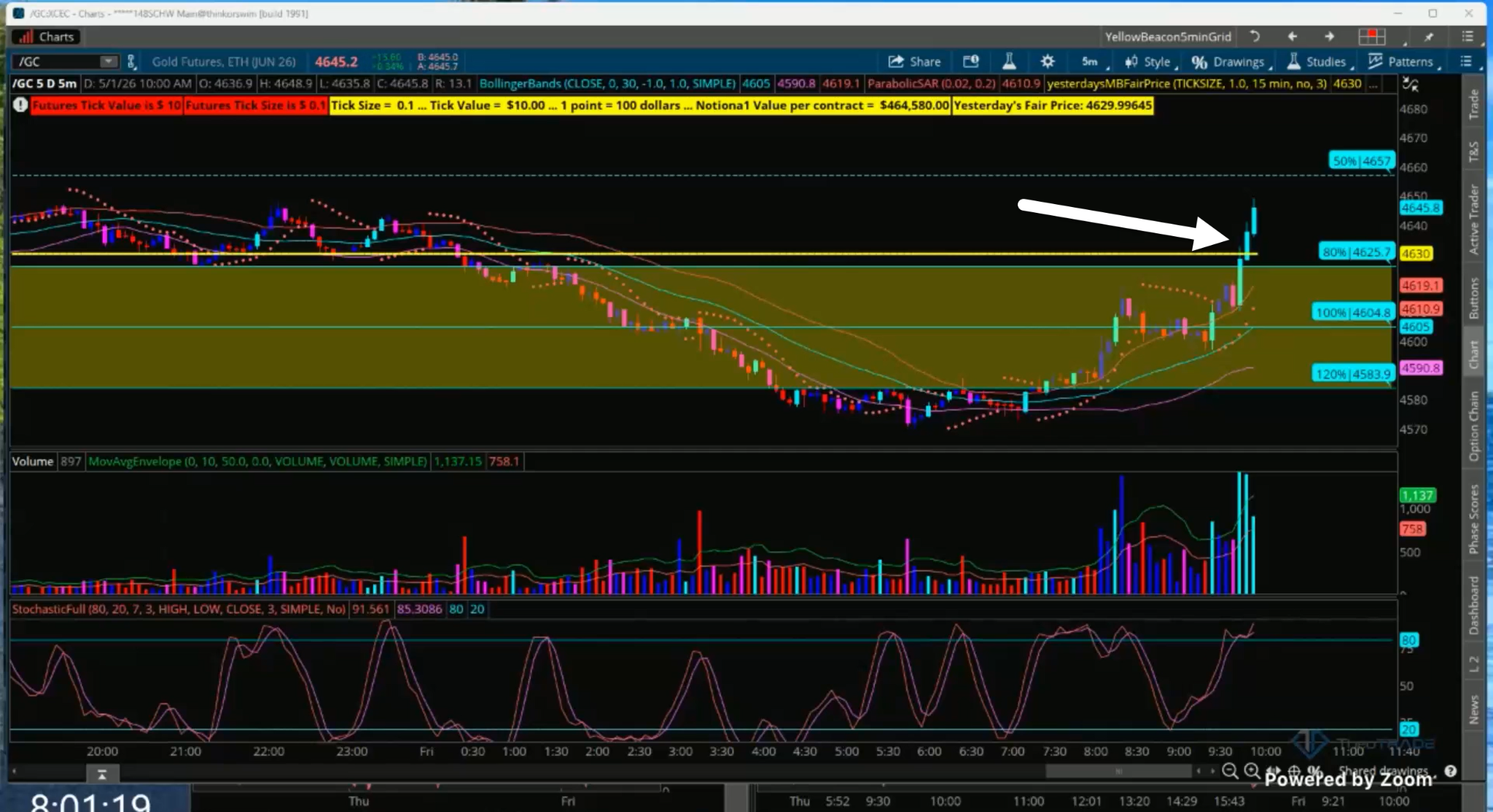Open the flask Edit Studies icon

(x=1009, y=61)
